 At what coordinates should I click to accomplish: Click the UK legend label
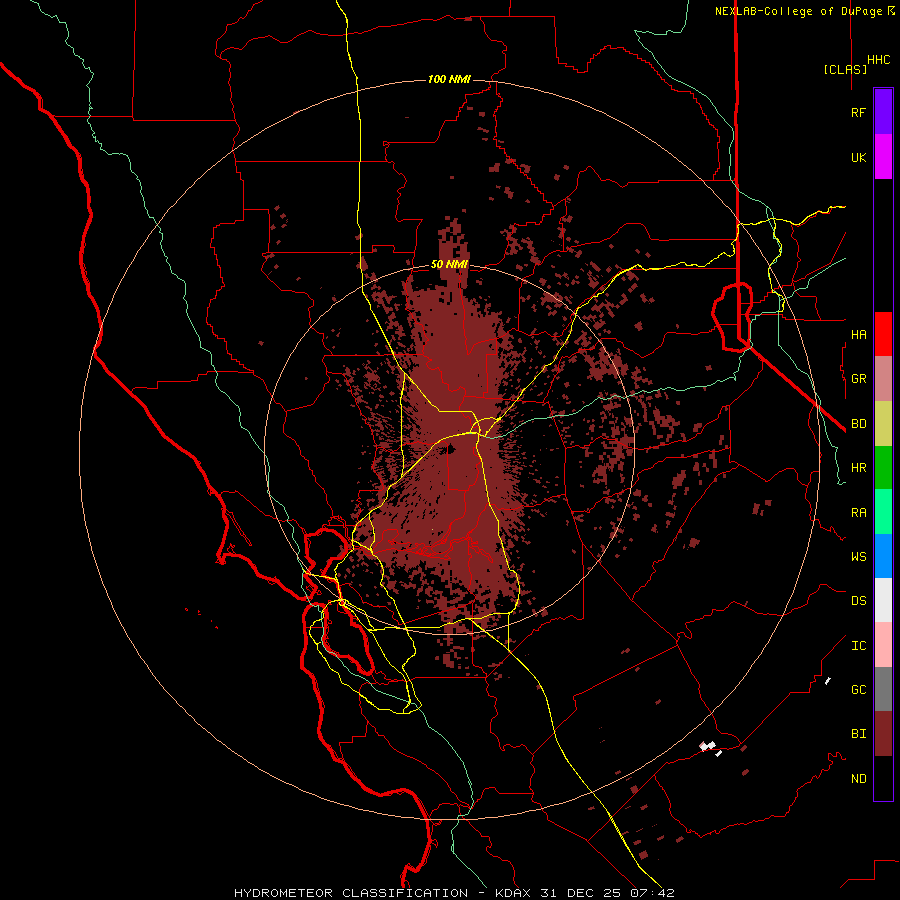[x=858, y=157]
